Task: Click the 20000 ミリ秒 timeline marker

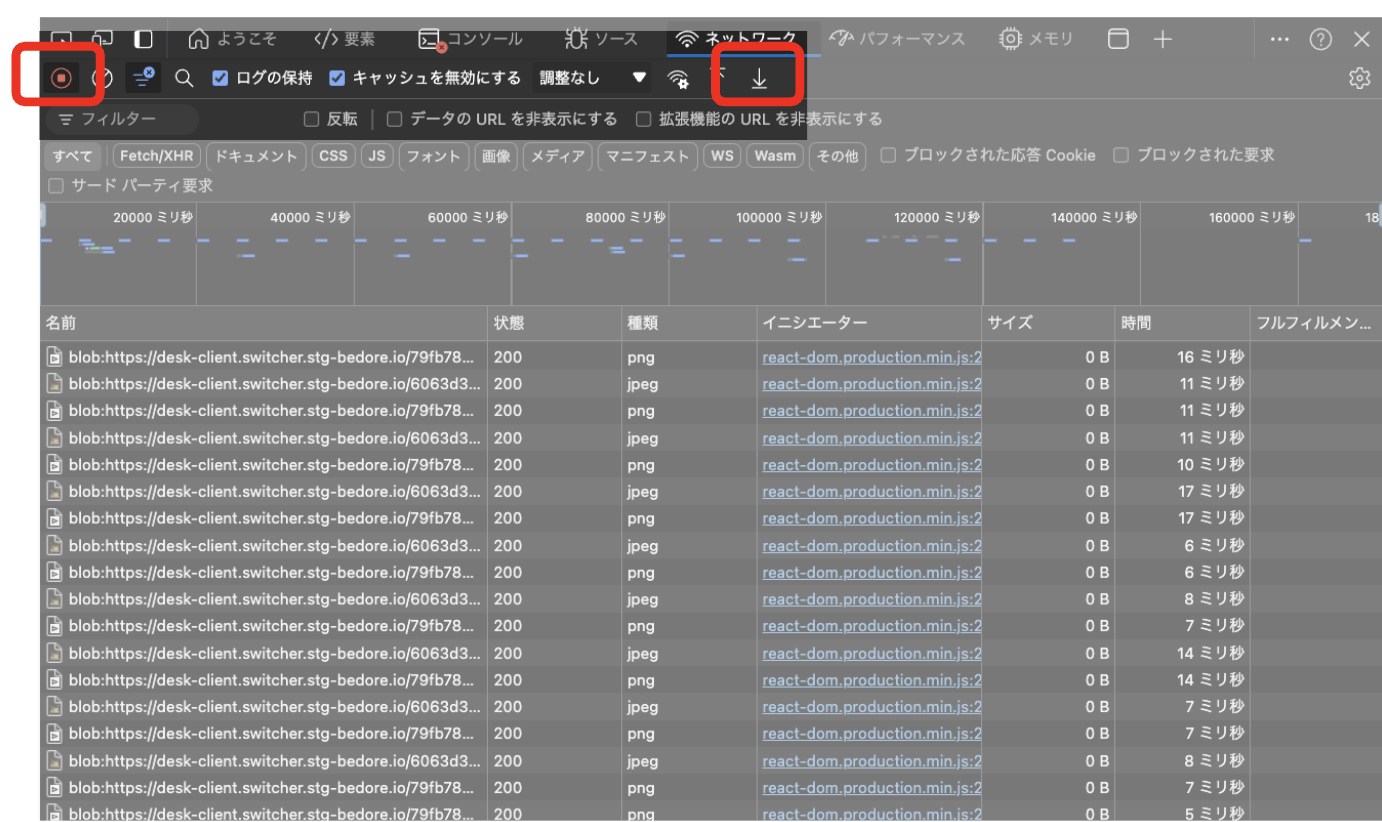Action: [x=153, y=217]
